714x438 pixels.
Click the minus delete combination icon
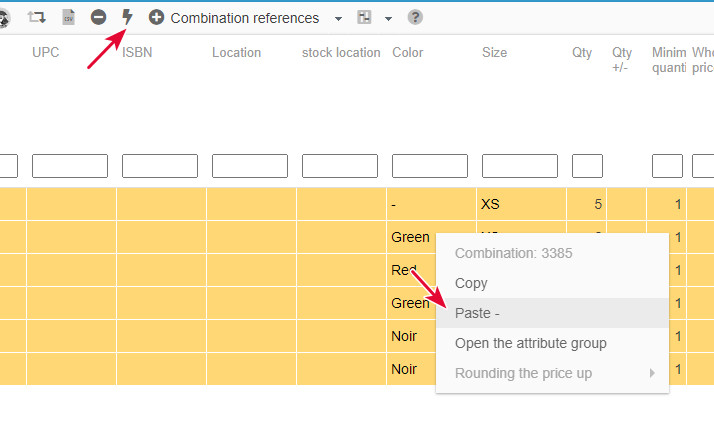[98, 17]
